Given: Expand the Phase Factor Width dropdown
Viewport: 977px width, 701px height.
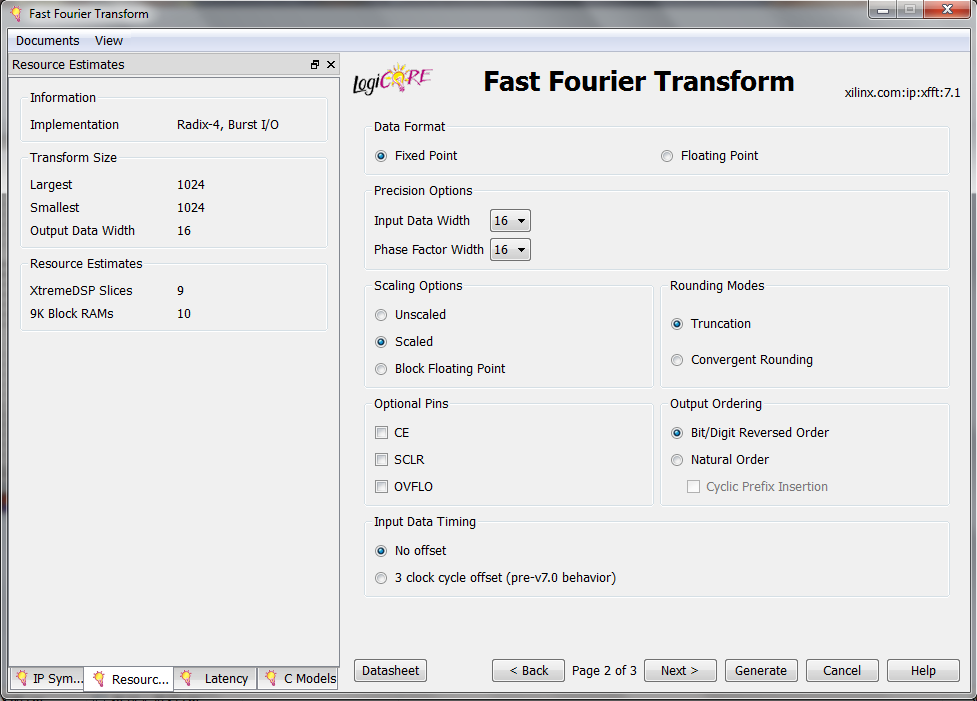Looking at the screenshot, I should pyautogui.click(x=510, y=250).
